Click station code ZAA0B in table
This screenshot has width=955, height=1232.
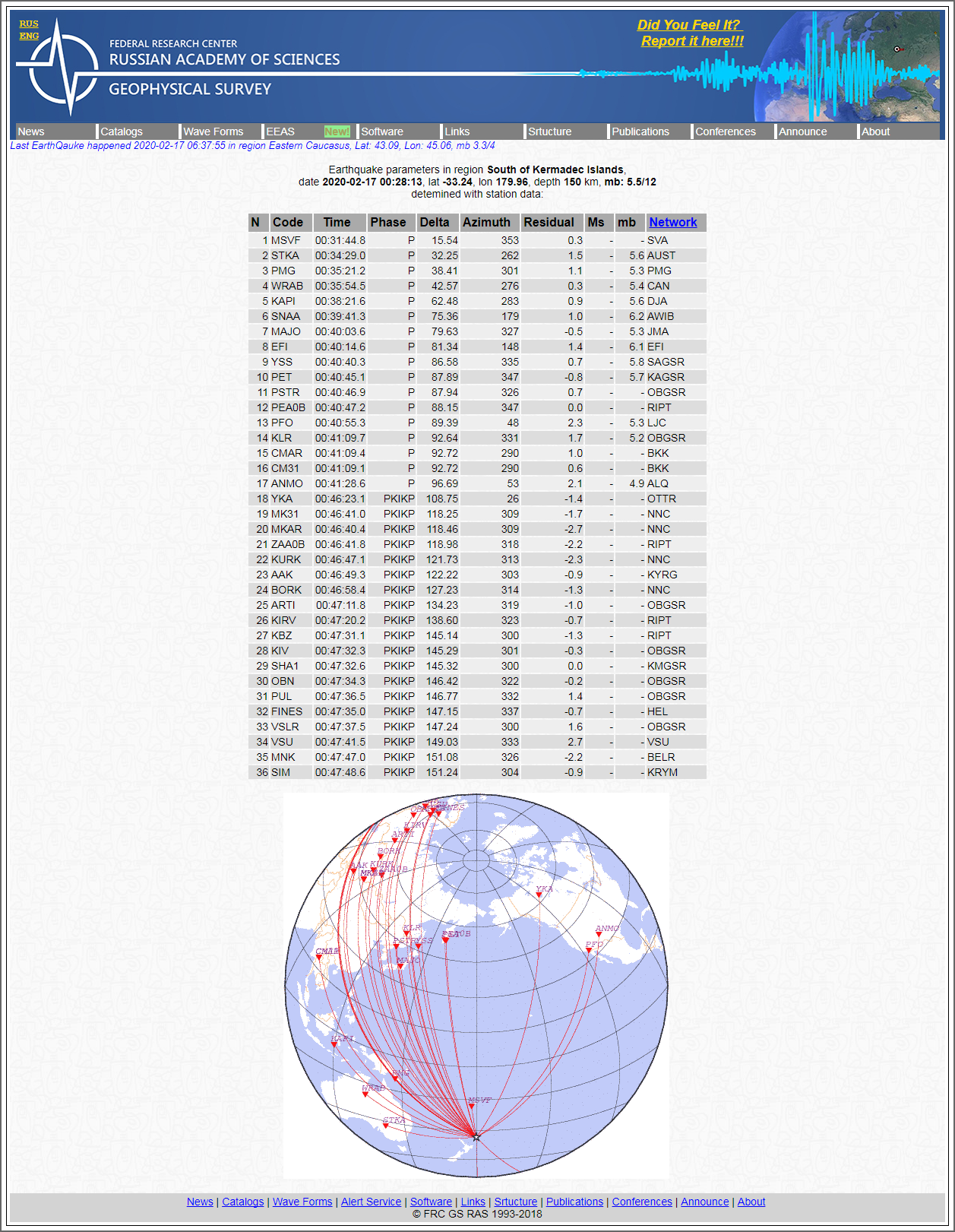pyautogui.click(x=288, y=544)
